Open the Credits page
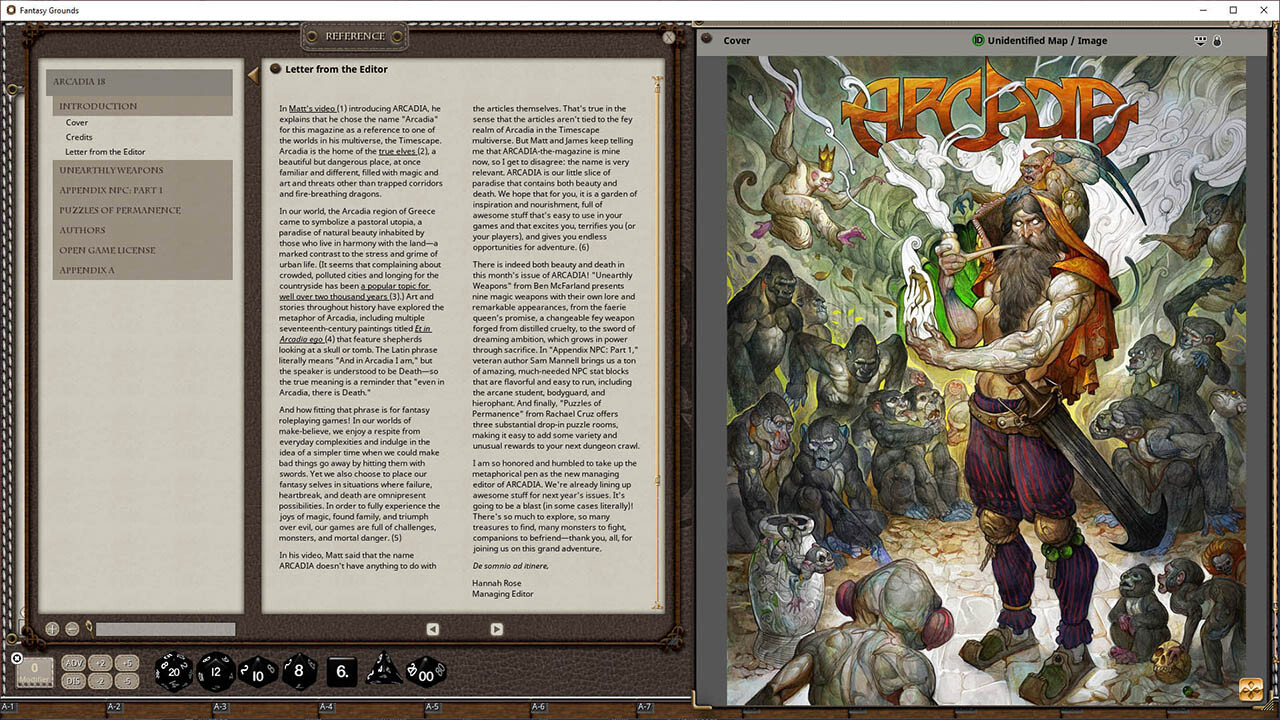This screenshot has width=1280, height=720. pos(79,137)
